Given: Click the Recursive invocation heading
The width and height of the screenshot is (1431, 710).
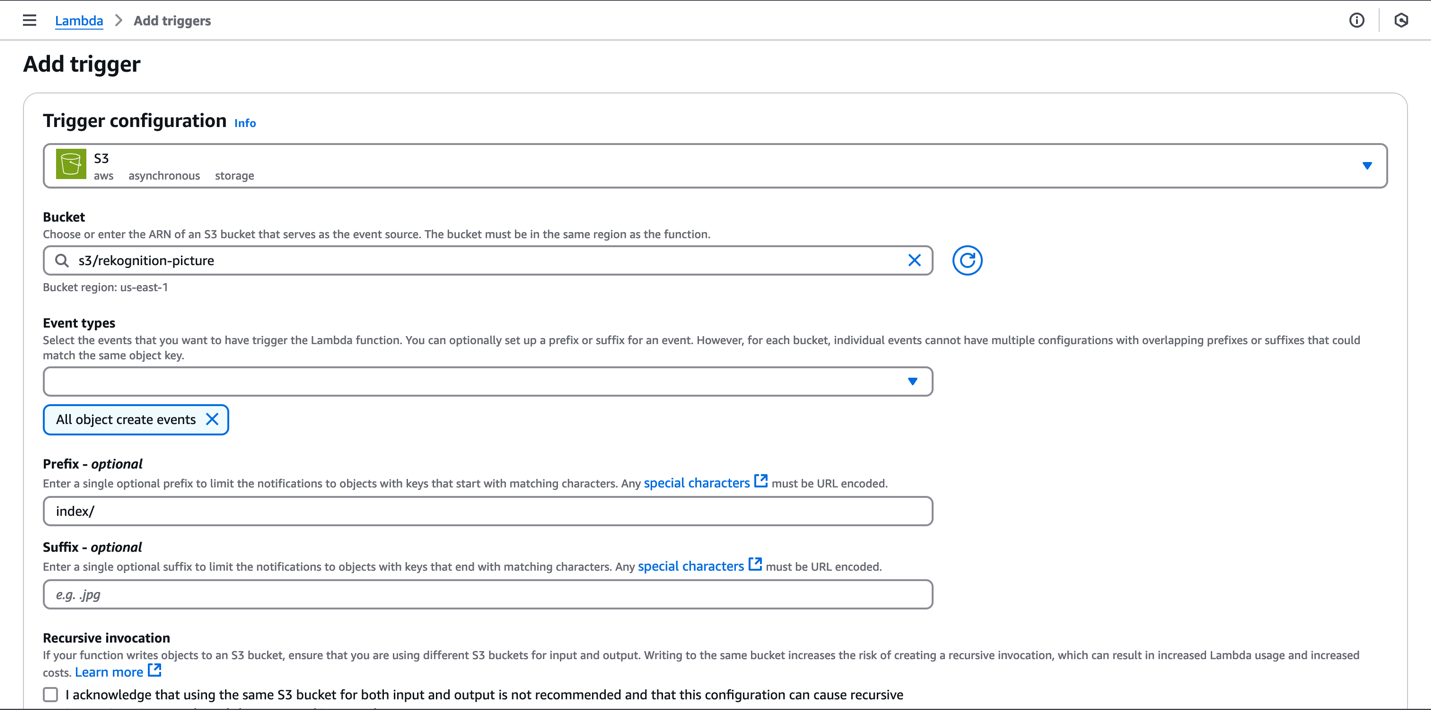Looking at the screenshot, I should (x=106, y=638).
